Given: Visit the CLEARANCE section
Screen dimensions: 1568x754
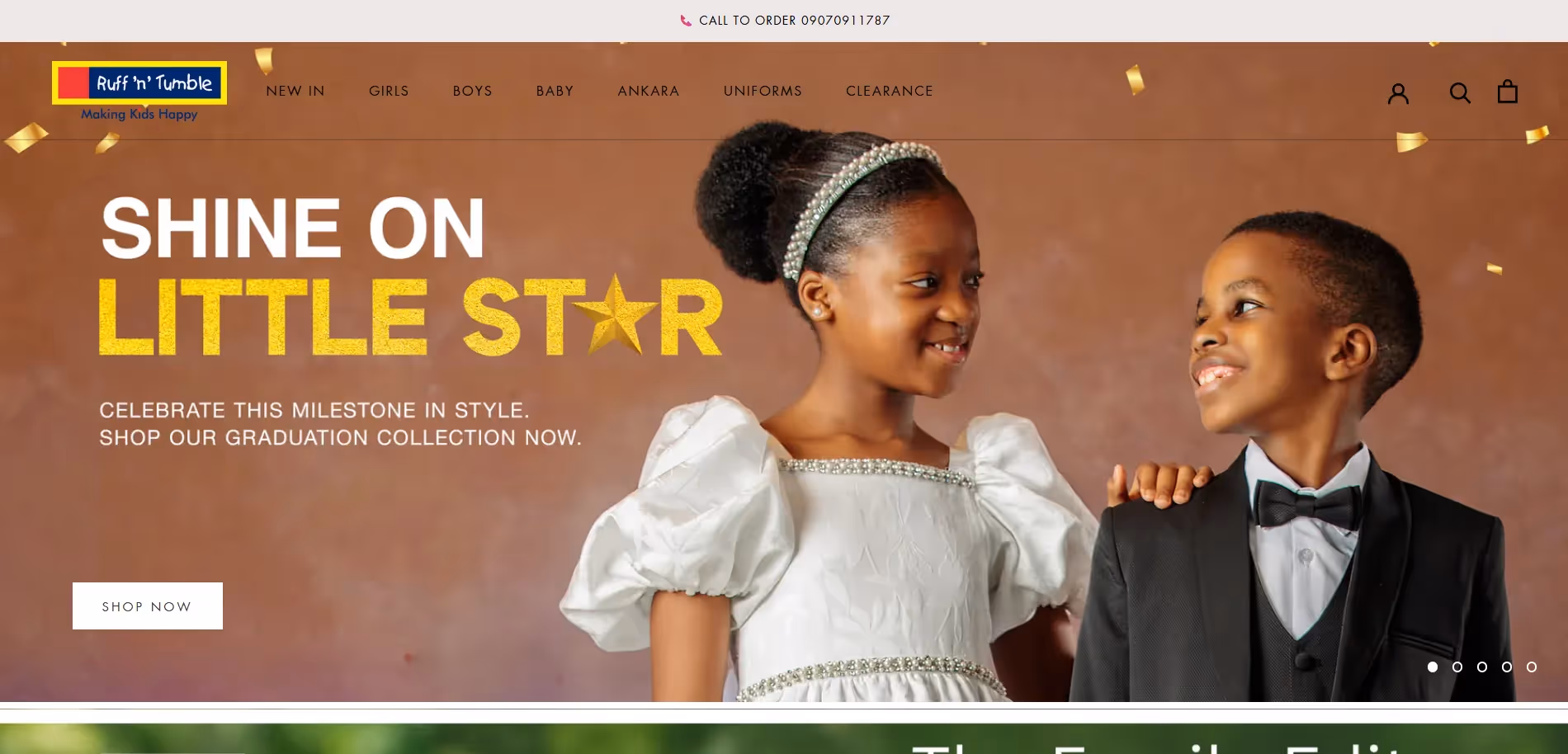Looking at the screenshot, I should click(x=890, y=91).
